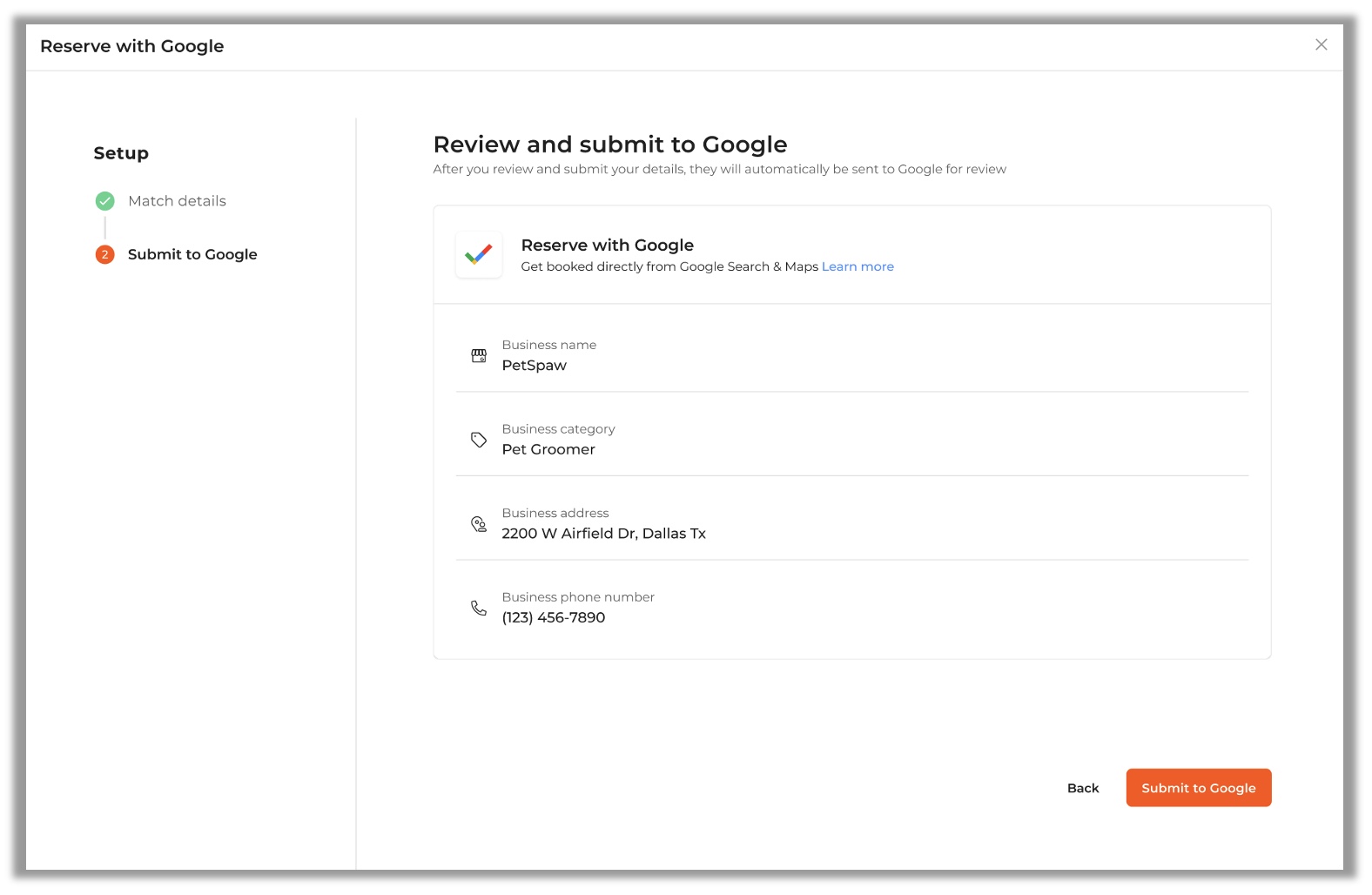Click the phone number icon

tap(479, 608)
